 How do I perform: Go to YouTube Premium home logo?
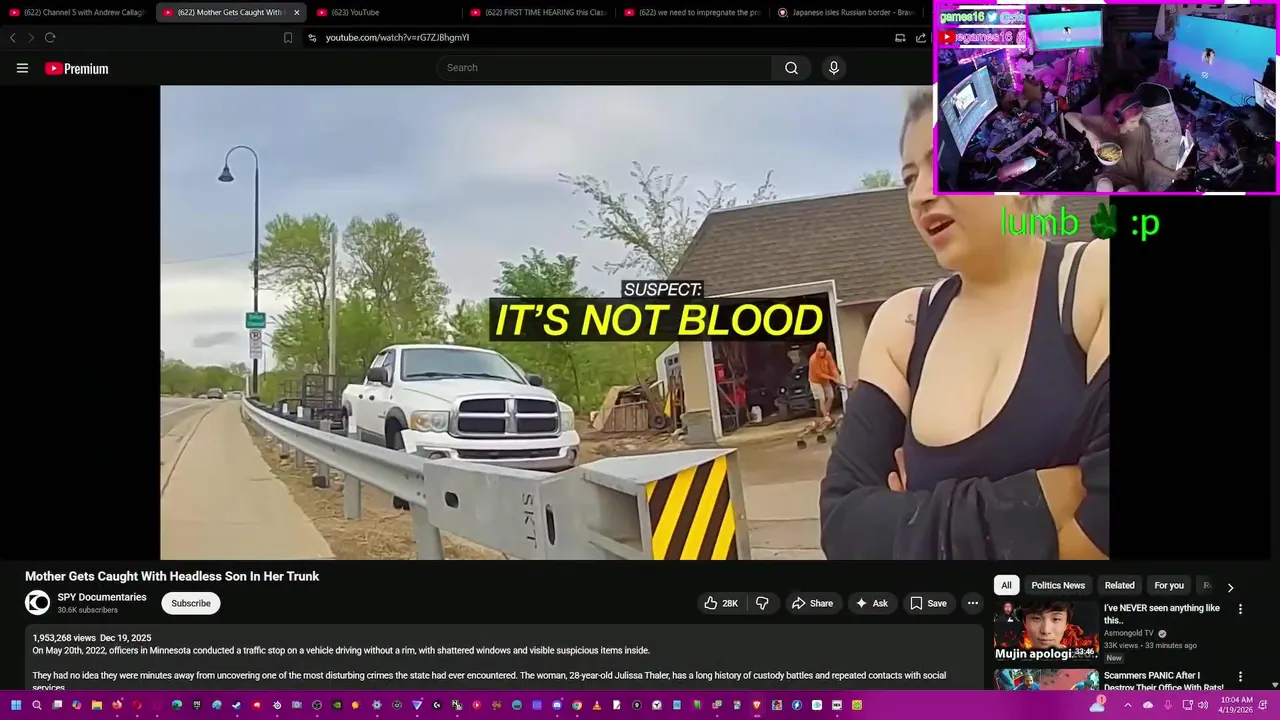76,68
